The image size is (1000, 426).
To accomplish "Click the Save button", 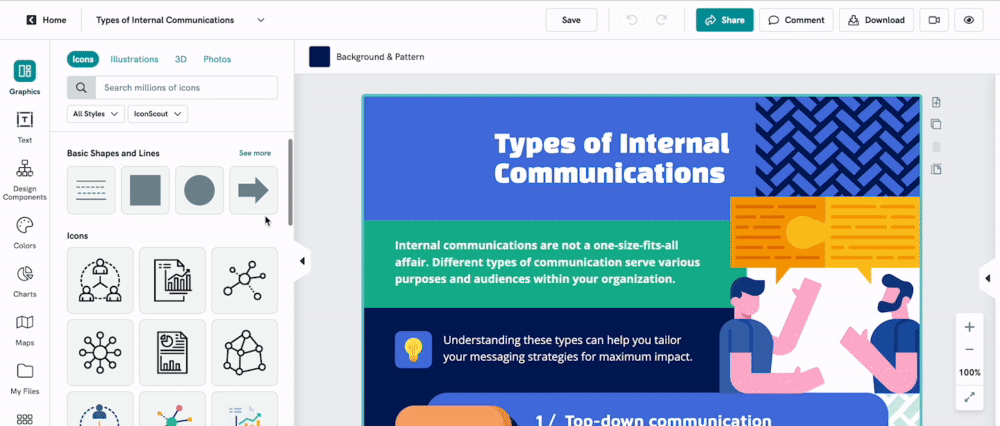I will click(571, 20).
